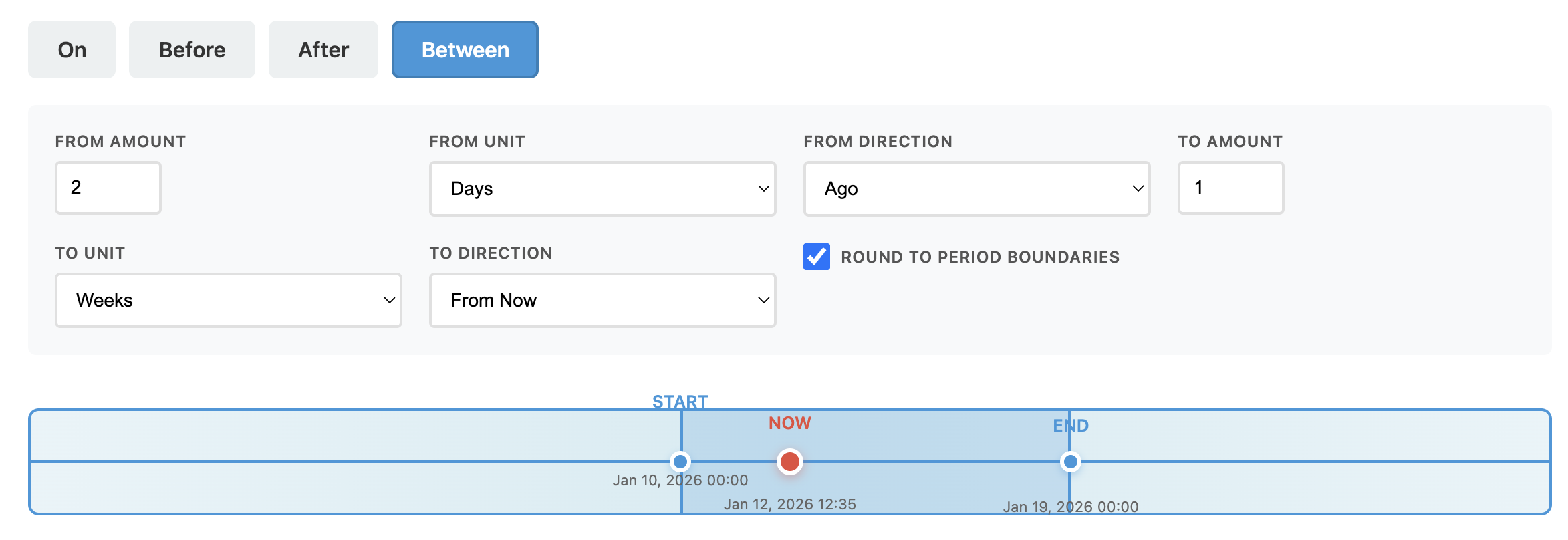1568x540 pixels.
Task: Switch to the After tab
Action: (323, 49)
